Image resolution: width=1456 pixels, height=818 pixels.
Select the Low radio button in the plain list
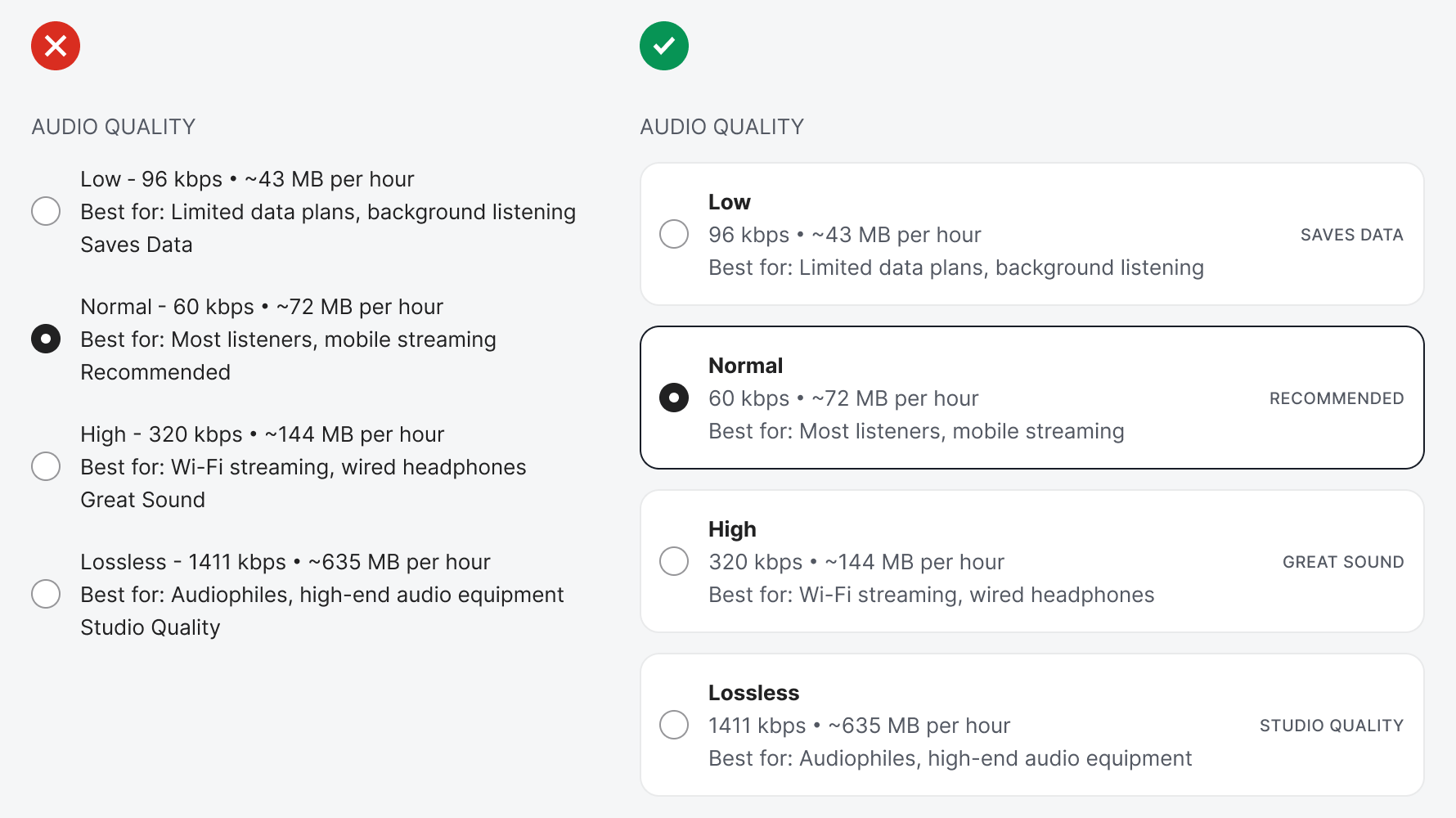point(46,211)
